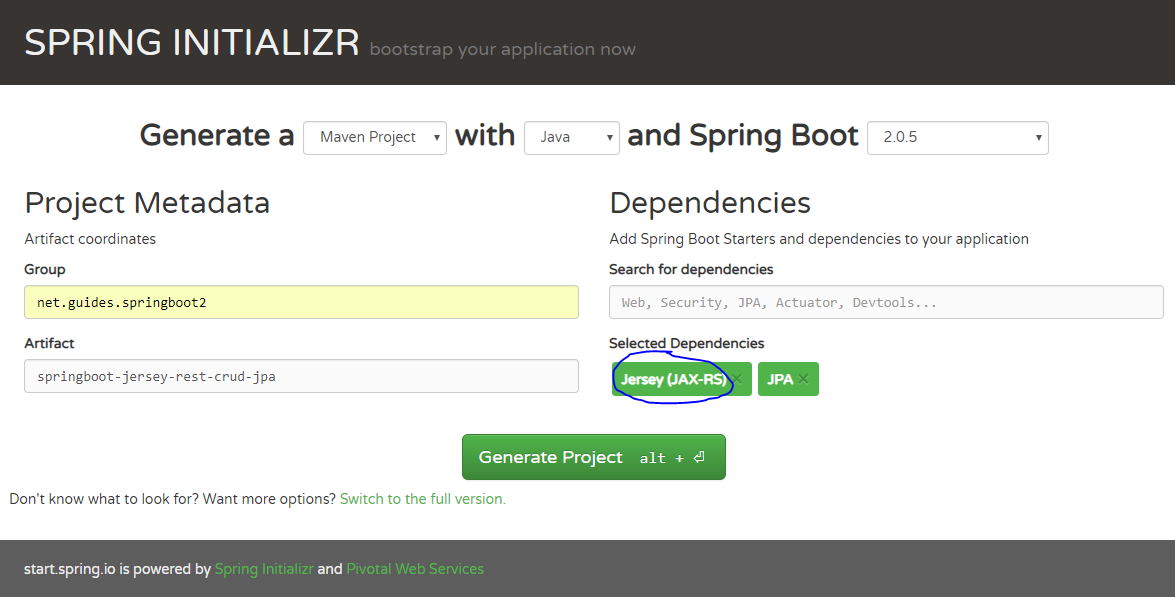1175x597 pixels.
Task: Click the SPRING INITIALIZR header title
Action: tap(192, 42)
